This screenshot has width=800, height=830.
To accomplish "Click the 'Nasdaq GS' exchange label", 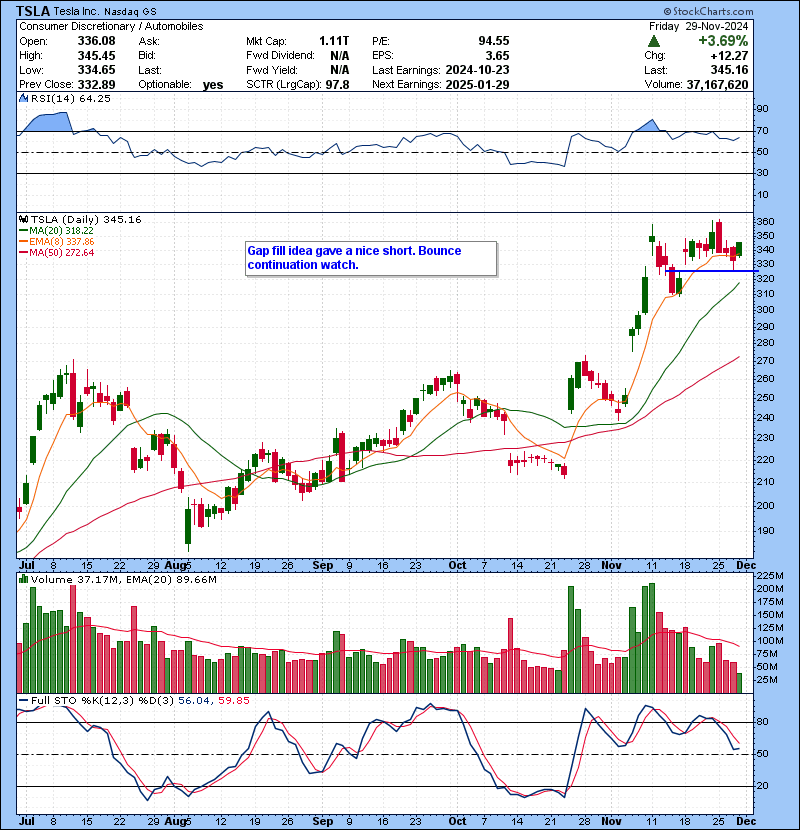I will tap(130, 12).
